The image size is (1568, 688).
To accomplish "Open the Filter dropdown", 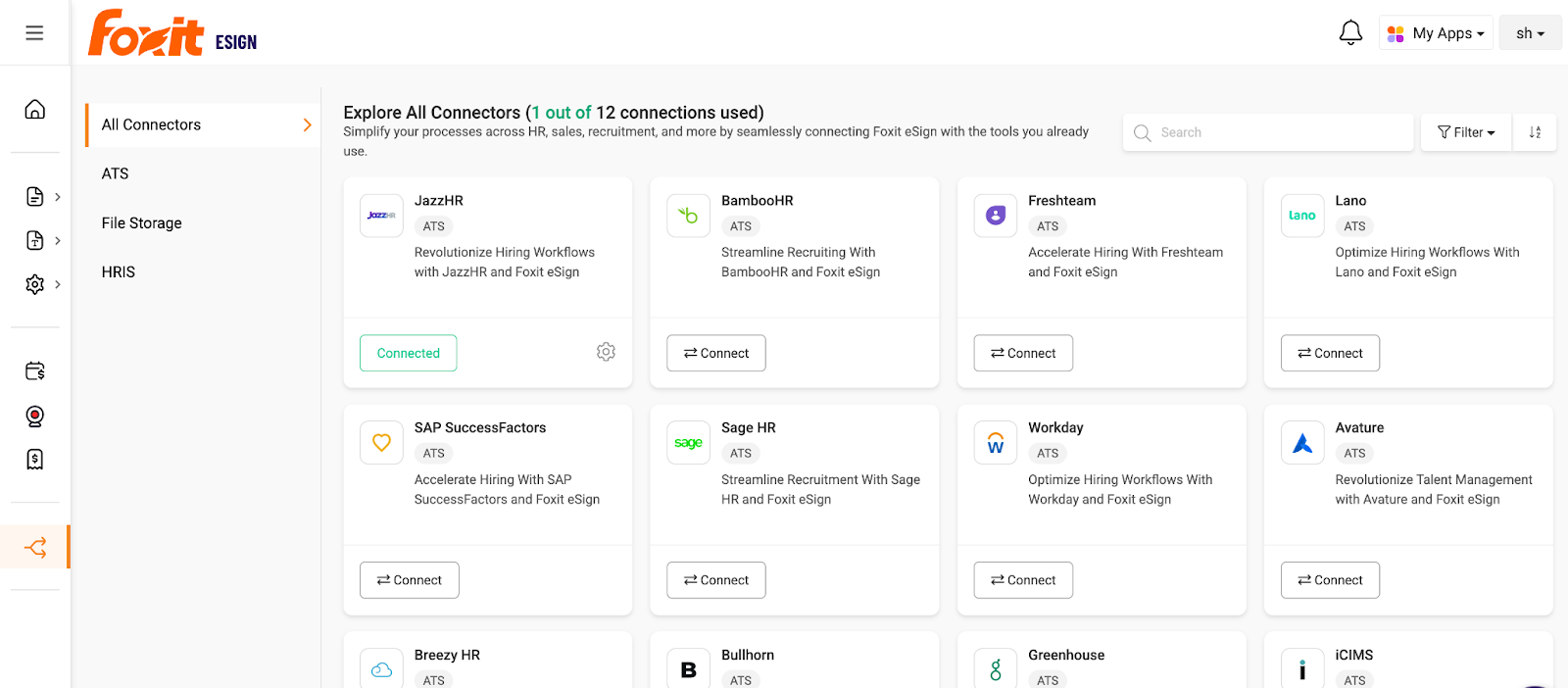I will coord(1466,132).
